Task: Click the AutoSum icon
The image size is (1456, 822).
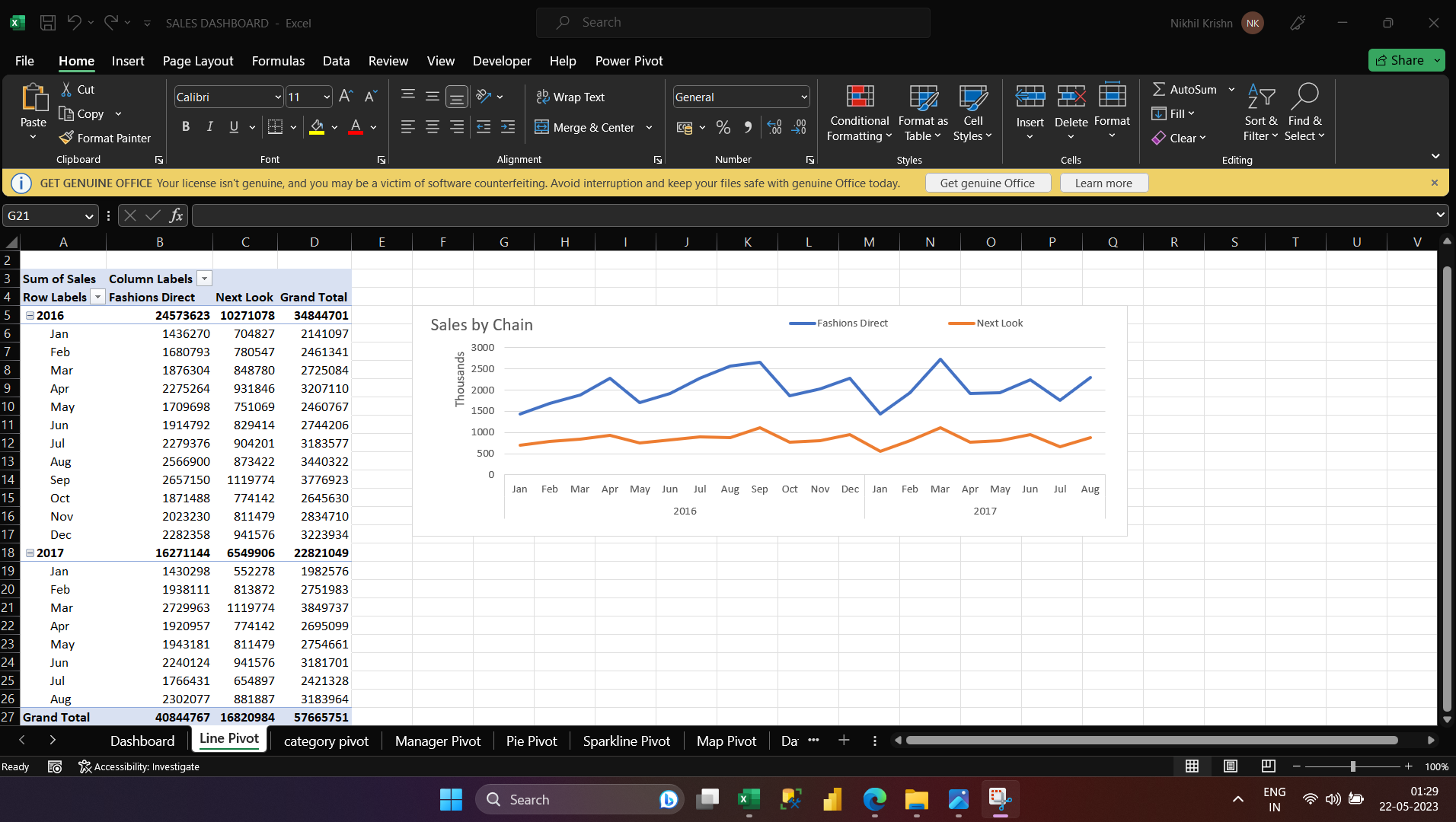Action: 1161,89
